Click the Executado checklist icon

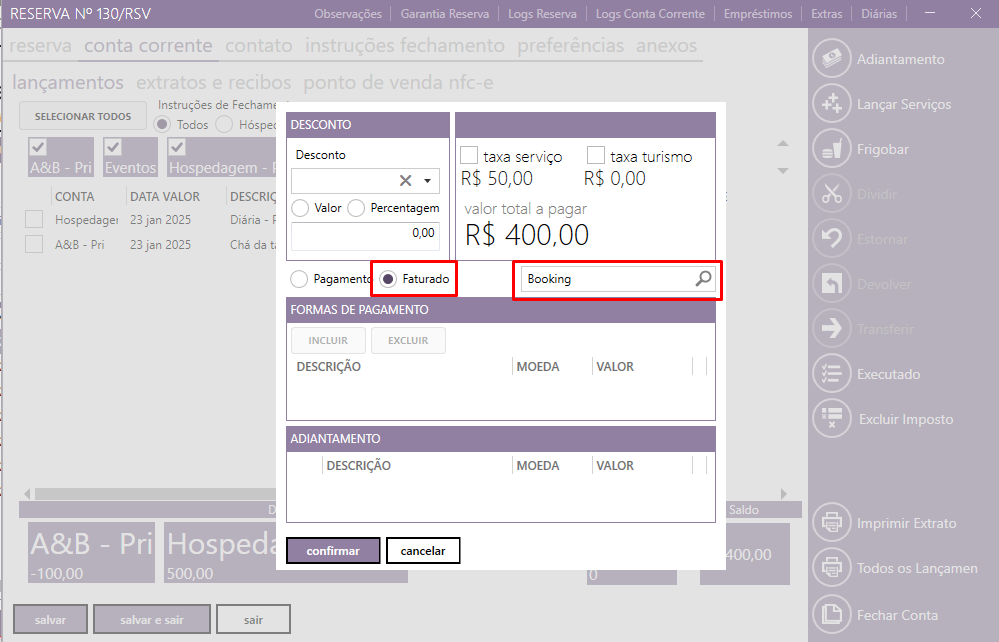[x=831, y=374]
